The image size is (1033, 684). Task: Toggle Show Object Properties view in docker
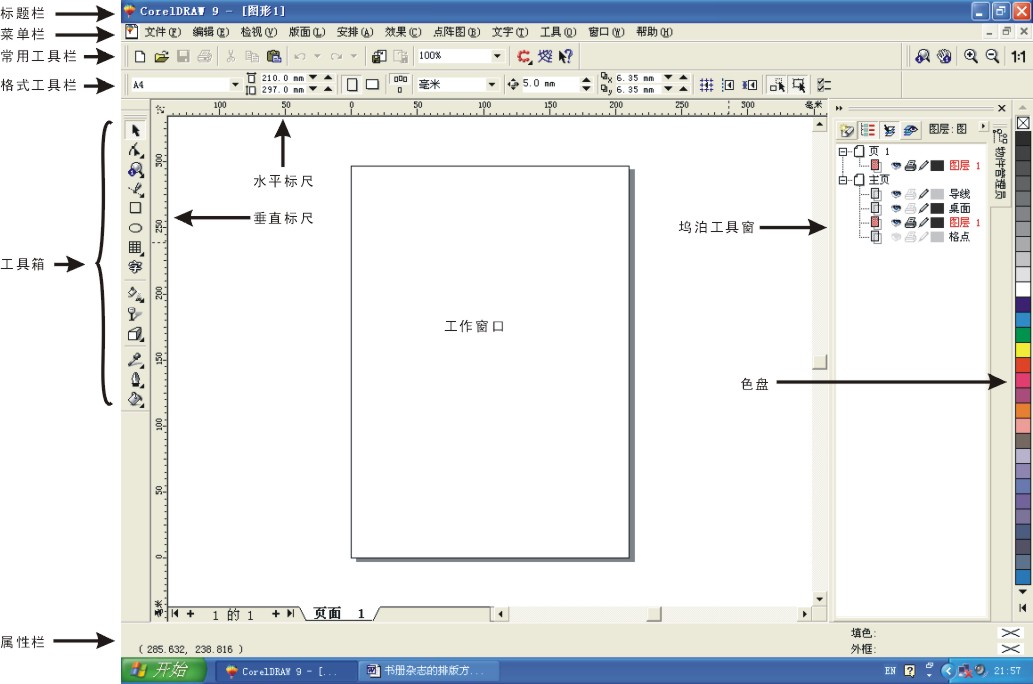point(868,130)
